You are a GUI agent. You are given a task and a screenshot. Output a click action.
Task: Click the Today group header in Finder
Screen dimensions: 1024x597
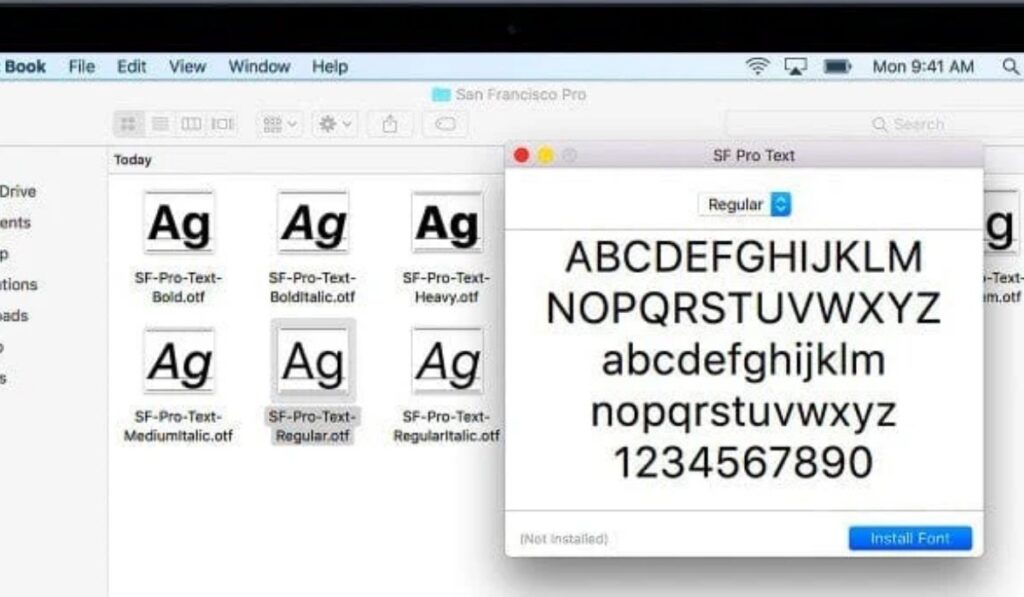click(133, 160)
